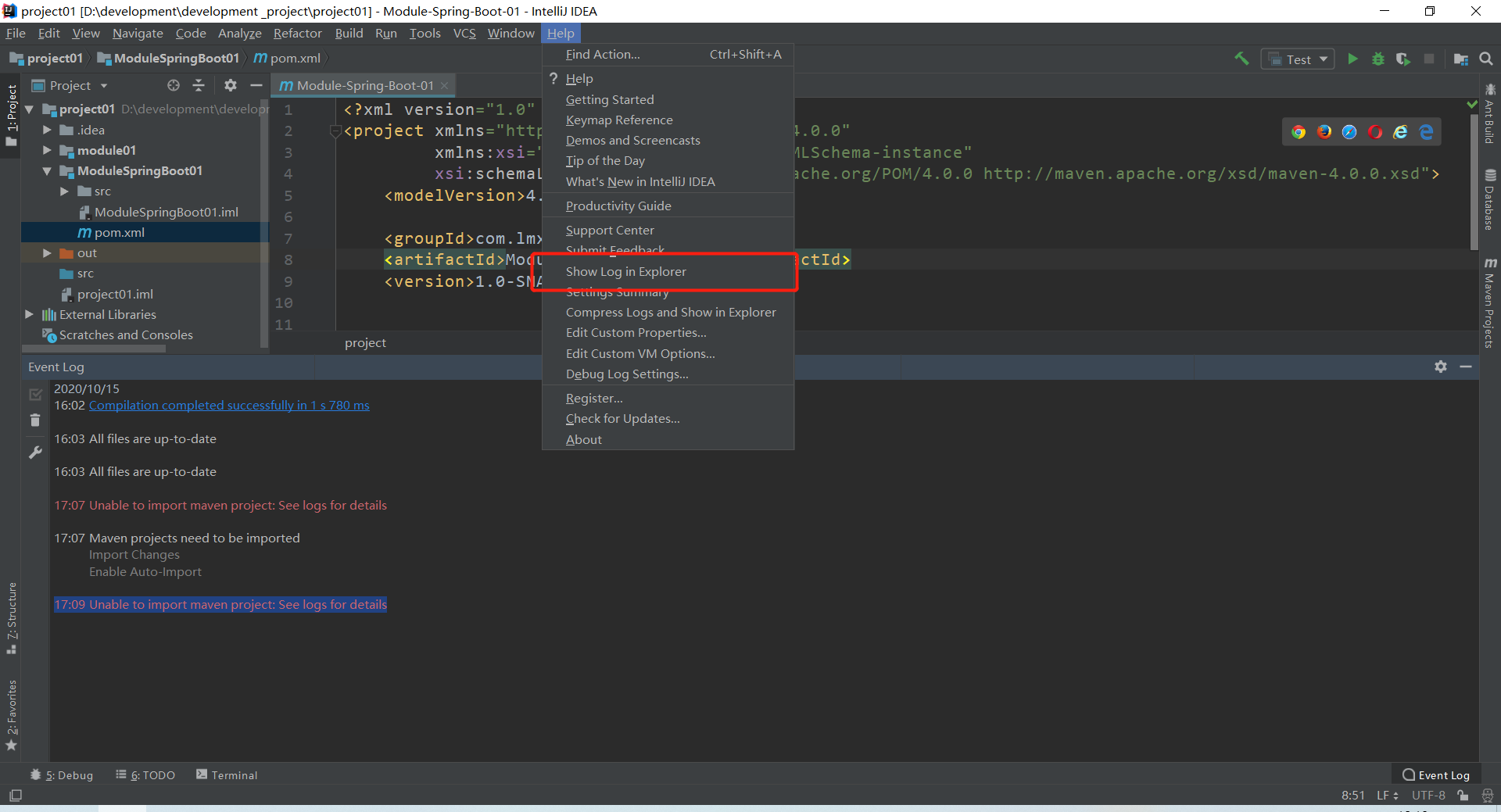Click the lock read-only status icon
The image size is (1501, 812).
[1463, 796]
